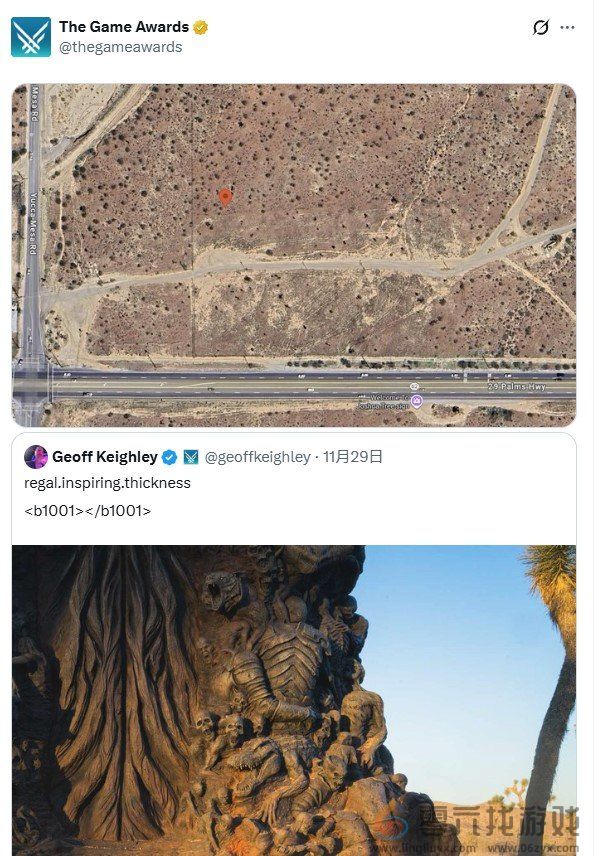Open the @thegameawards handle

click(x=121, y=47)
